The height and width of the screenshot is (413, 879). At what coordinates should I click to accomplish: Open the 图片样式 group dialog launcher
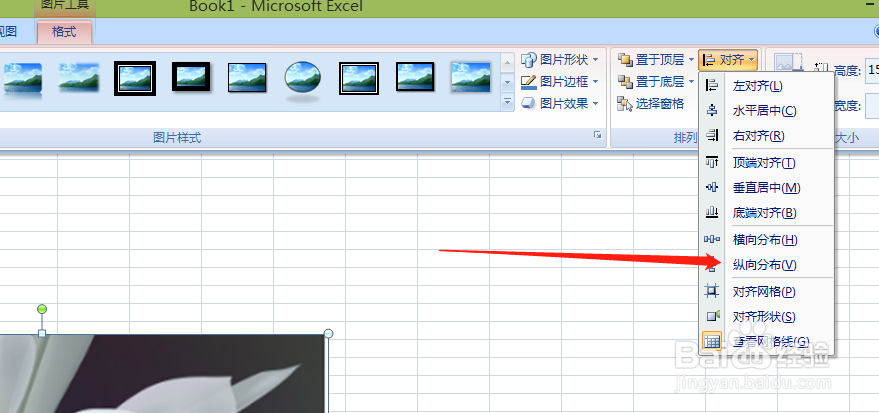pos(598,135)
